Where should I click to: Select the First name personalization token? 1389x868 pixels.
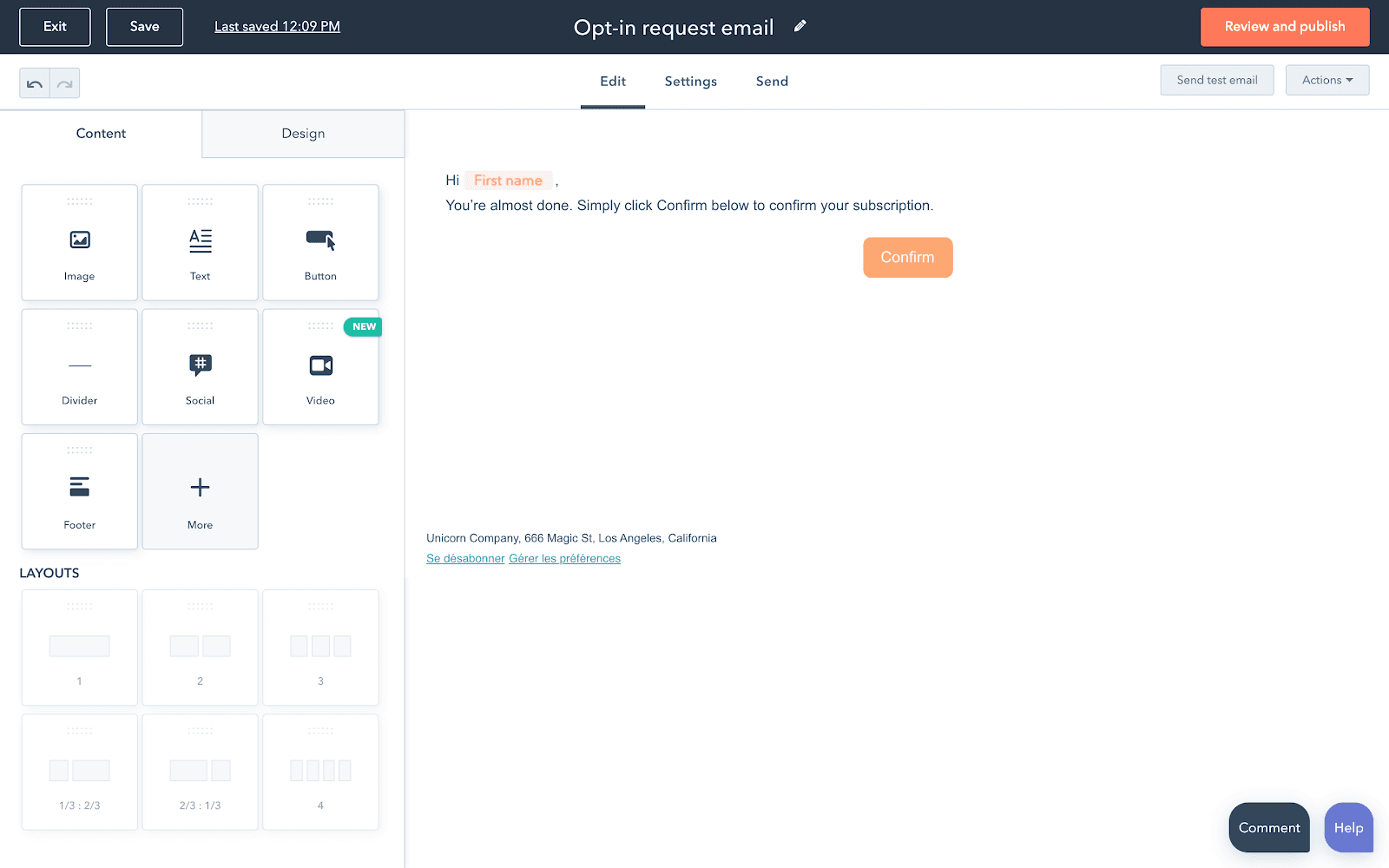coord(509,181)
